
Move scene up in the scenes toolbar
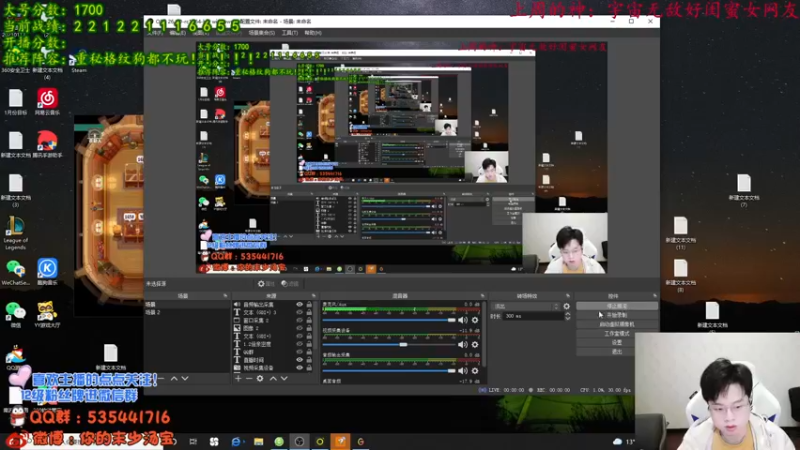174,379
